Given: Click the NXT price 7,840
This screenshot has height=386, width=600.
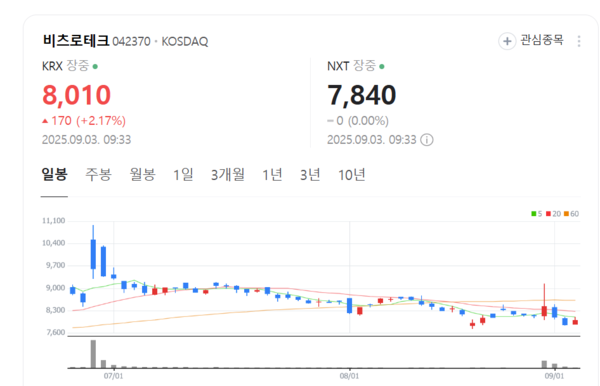Looking at the screenshot, I should pos(362,95).
